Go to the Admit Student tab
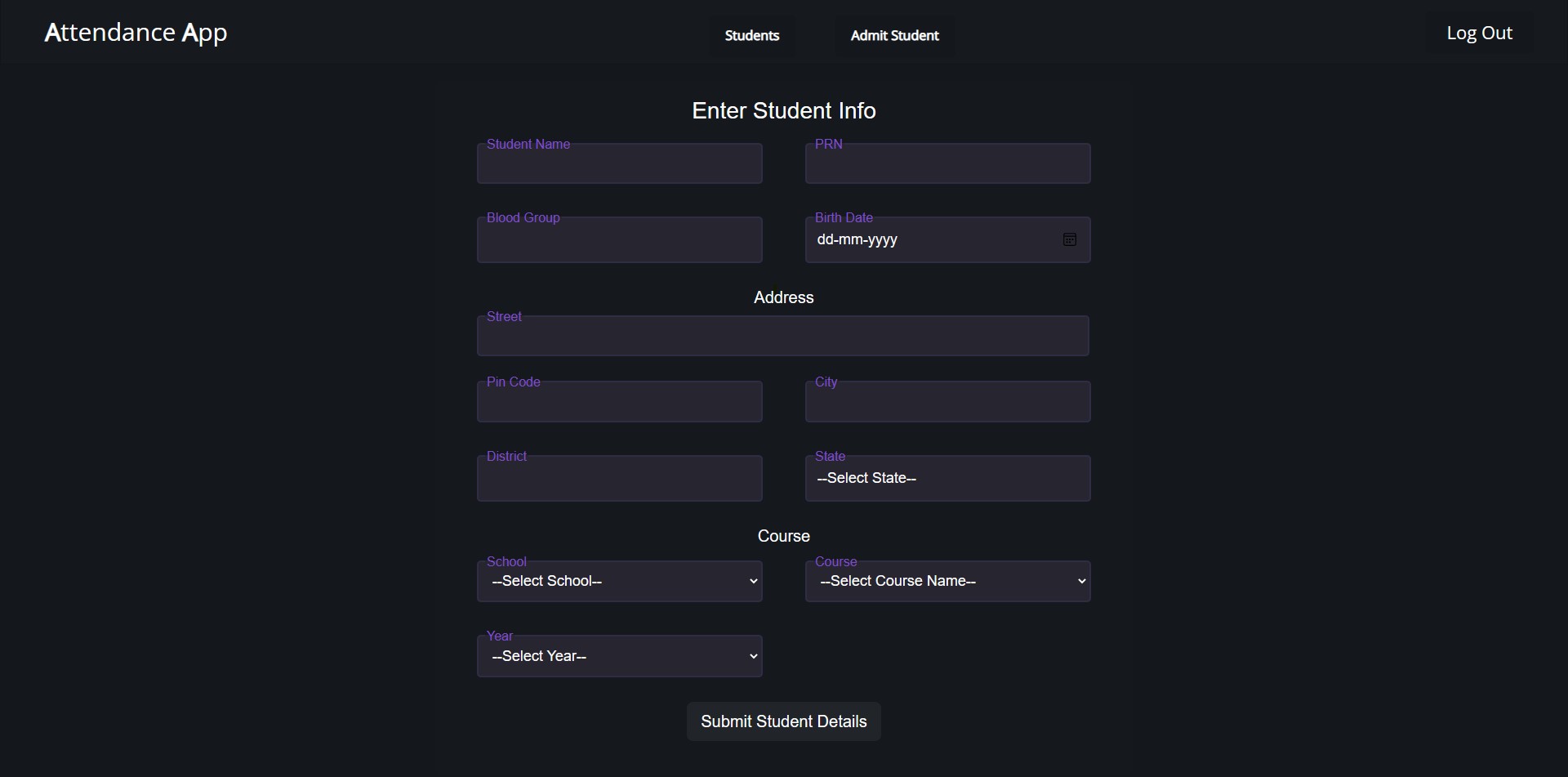The height and width of the screenshot is (777, 1568). tap(894, 35)
